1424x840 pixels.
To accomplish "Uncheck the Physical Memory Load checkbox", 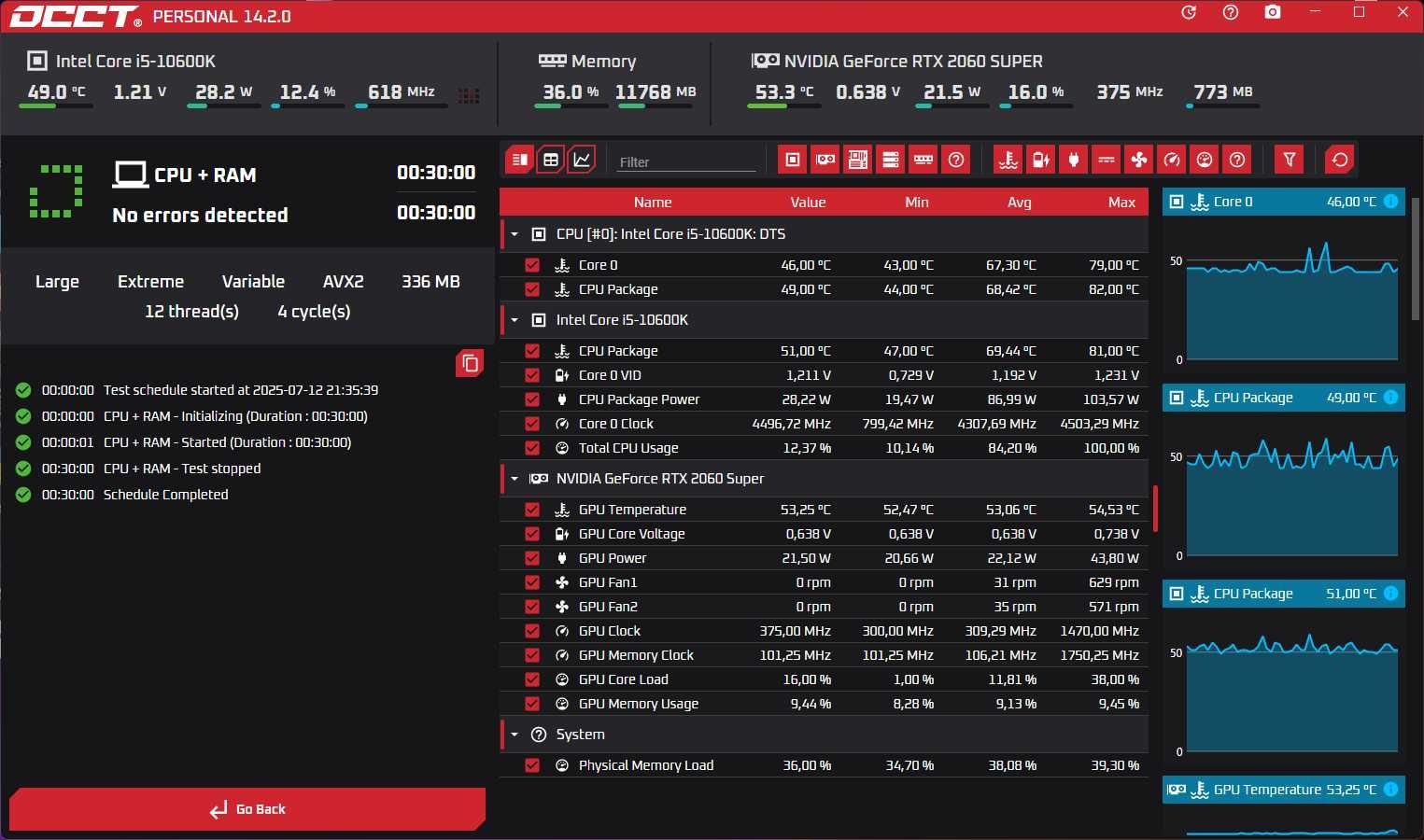I will click(532, 765).
